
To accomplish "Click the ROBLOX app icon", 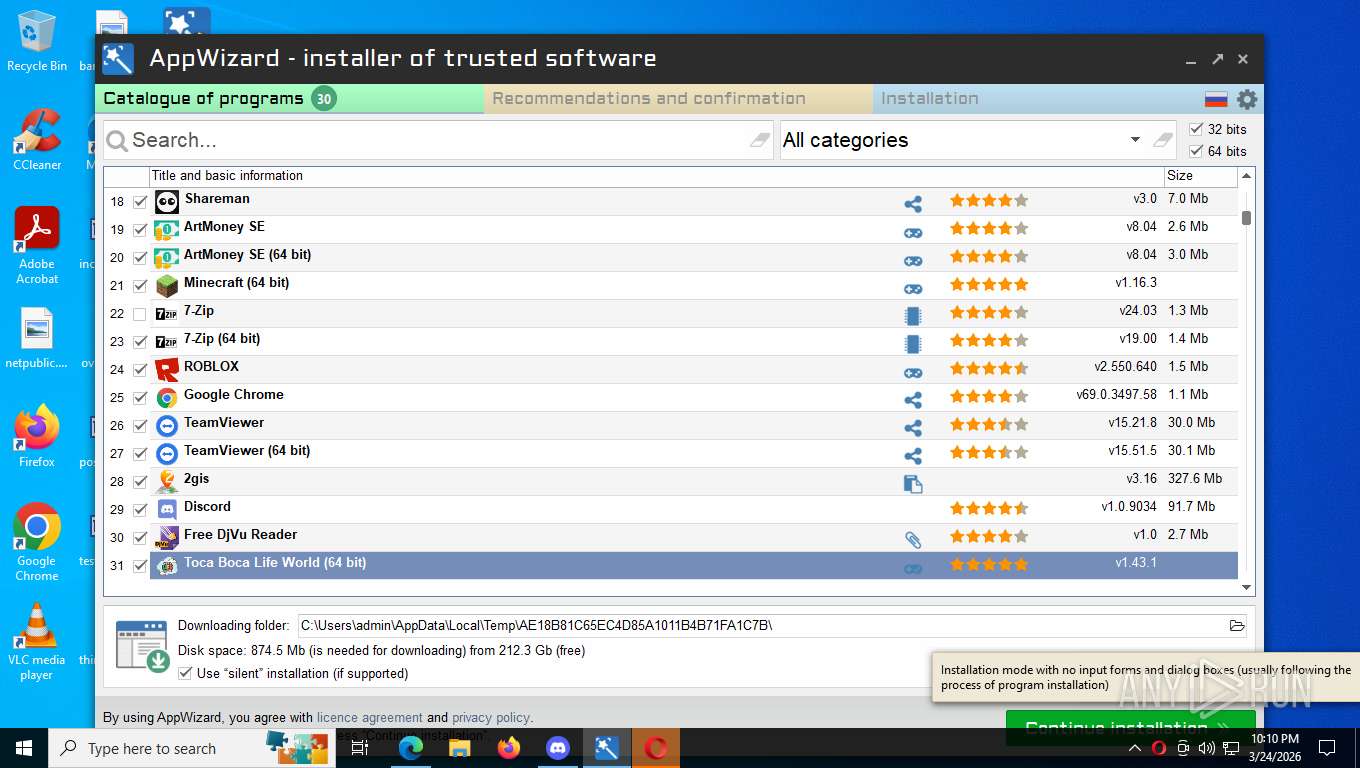I will coord(167,370).
